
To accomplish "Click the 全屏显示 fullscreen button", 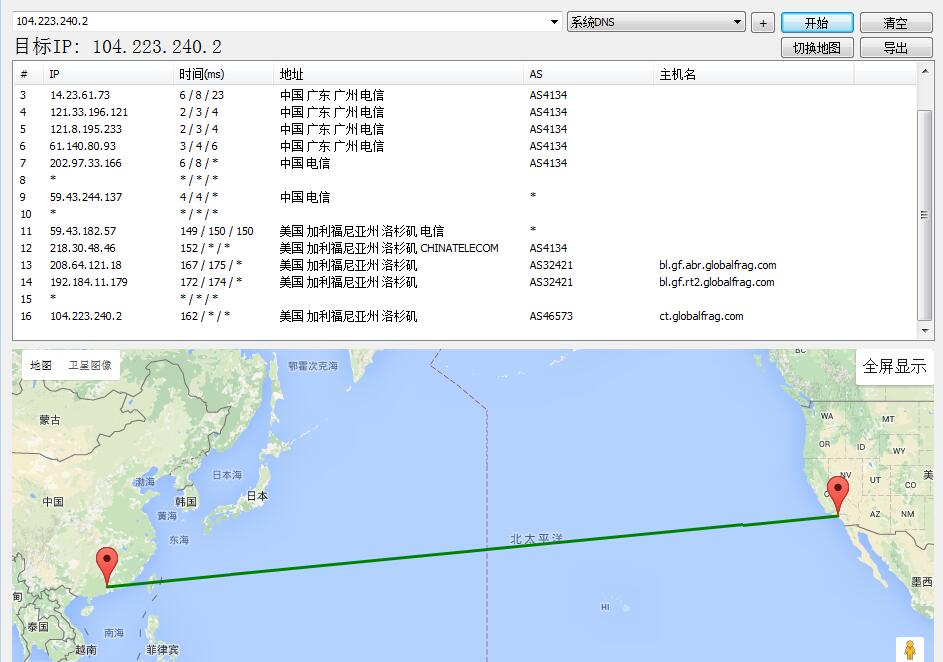I will point(894,366).
